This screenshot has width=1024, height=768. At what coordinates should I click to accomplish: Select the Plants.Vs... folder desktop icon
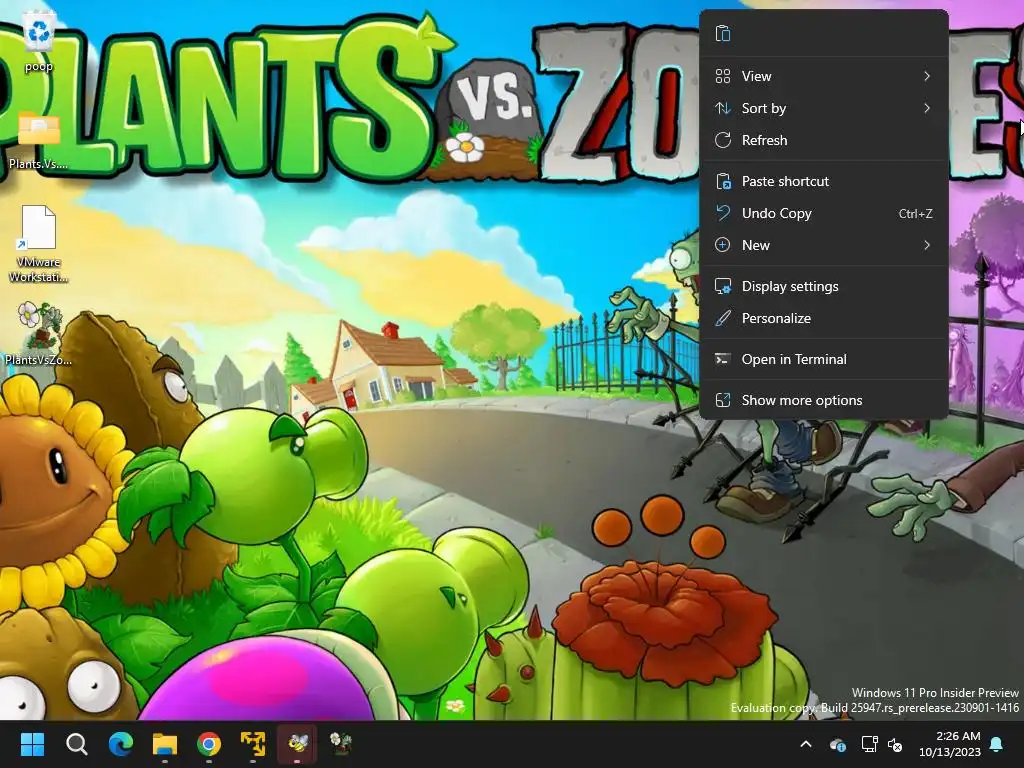pos(39,139)
